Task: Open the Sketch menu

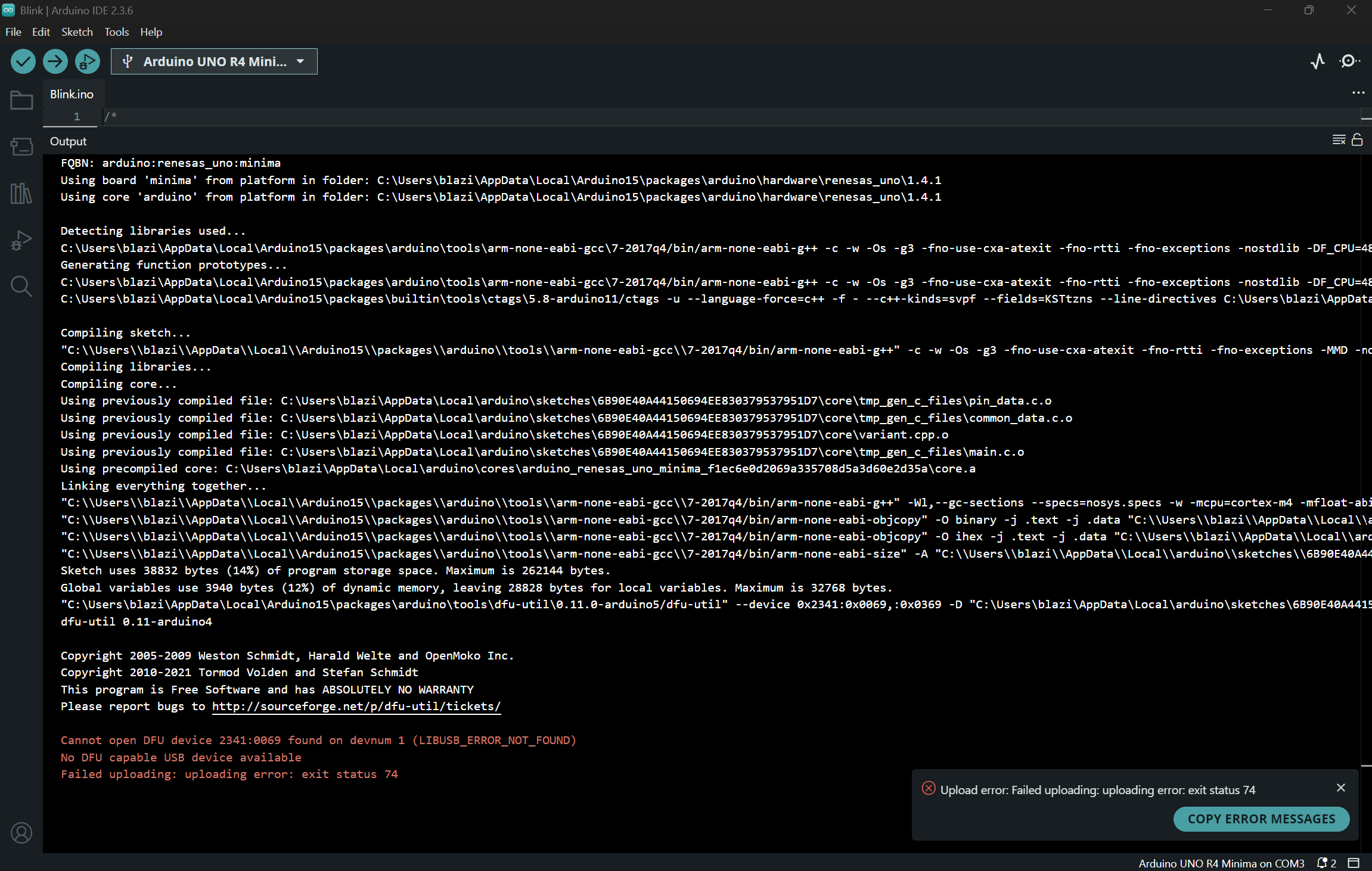Action: point(77,32)
